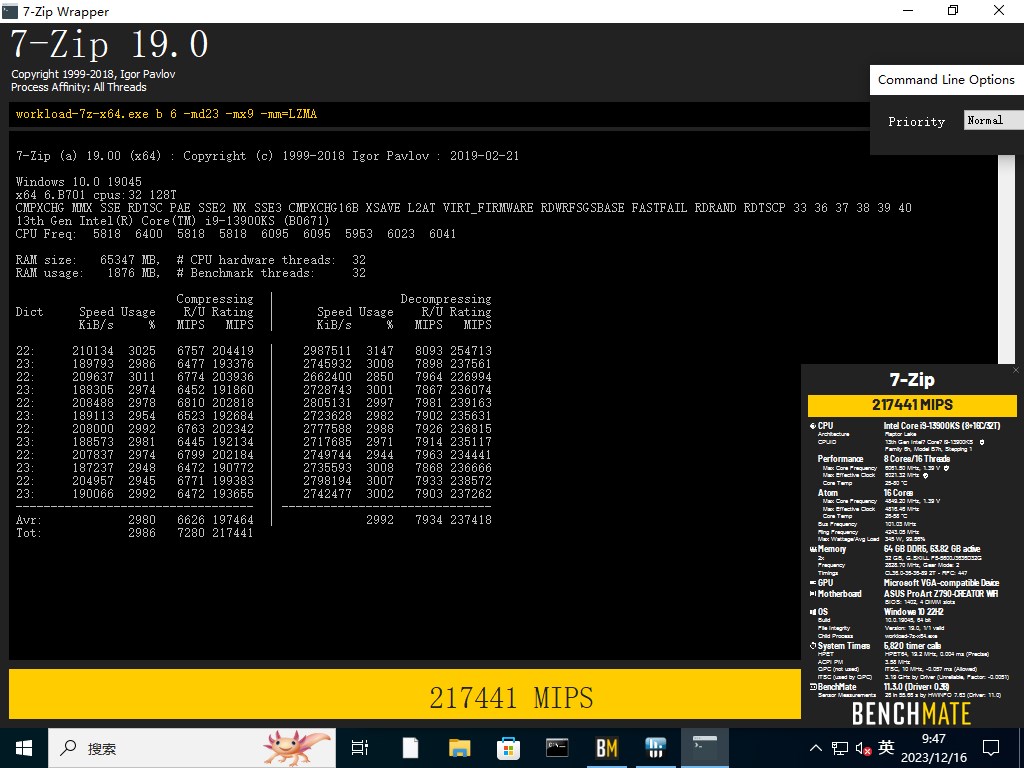Open network status tray icon

(x=840, y=748)
